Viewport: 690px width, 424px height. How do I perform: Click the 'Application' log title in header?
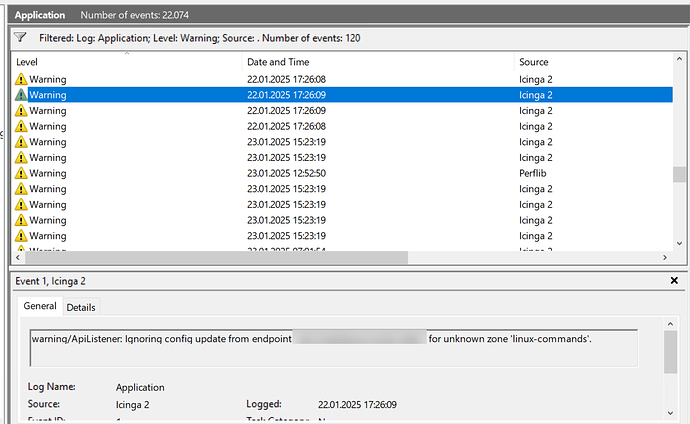pos(40,15)
